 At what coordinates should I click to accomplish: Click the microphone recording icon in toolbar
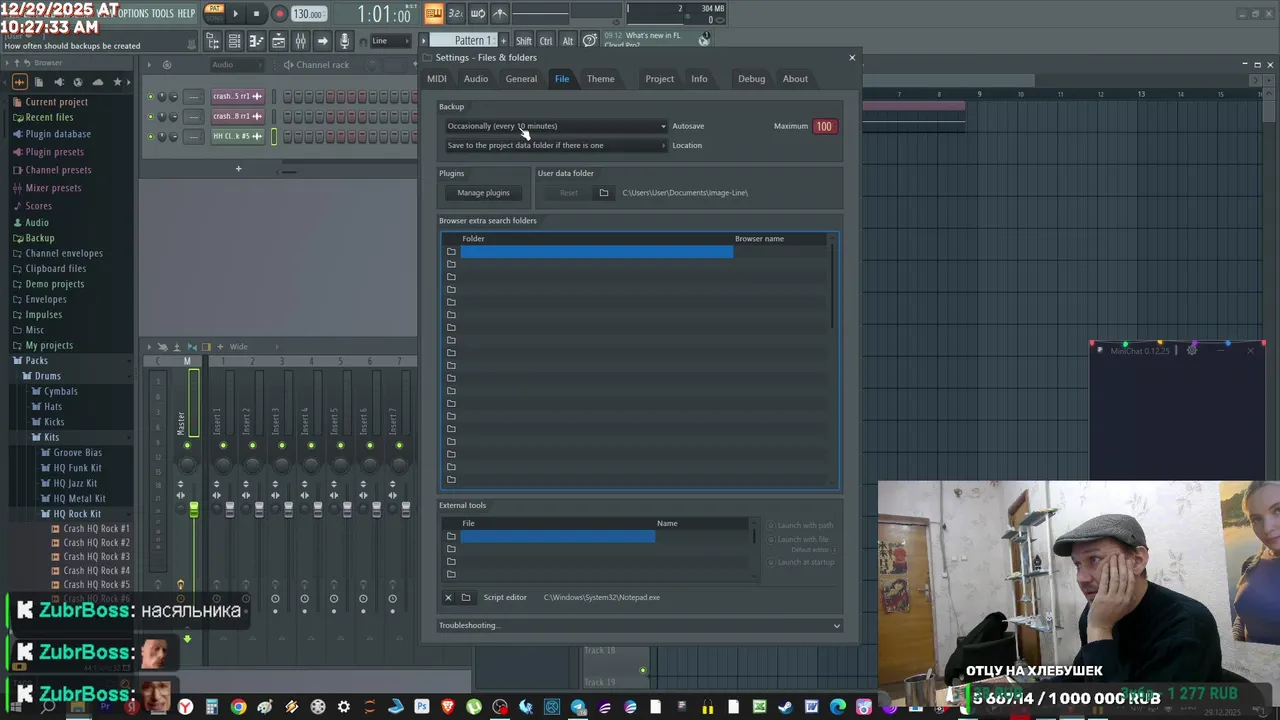tap(344, 41)
